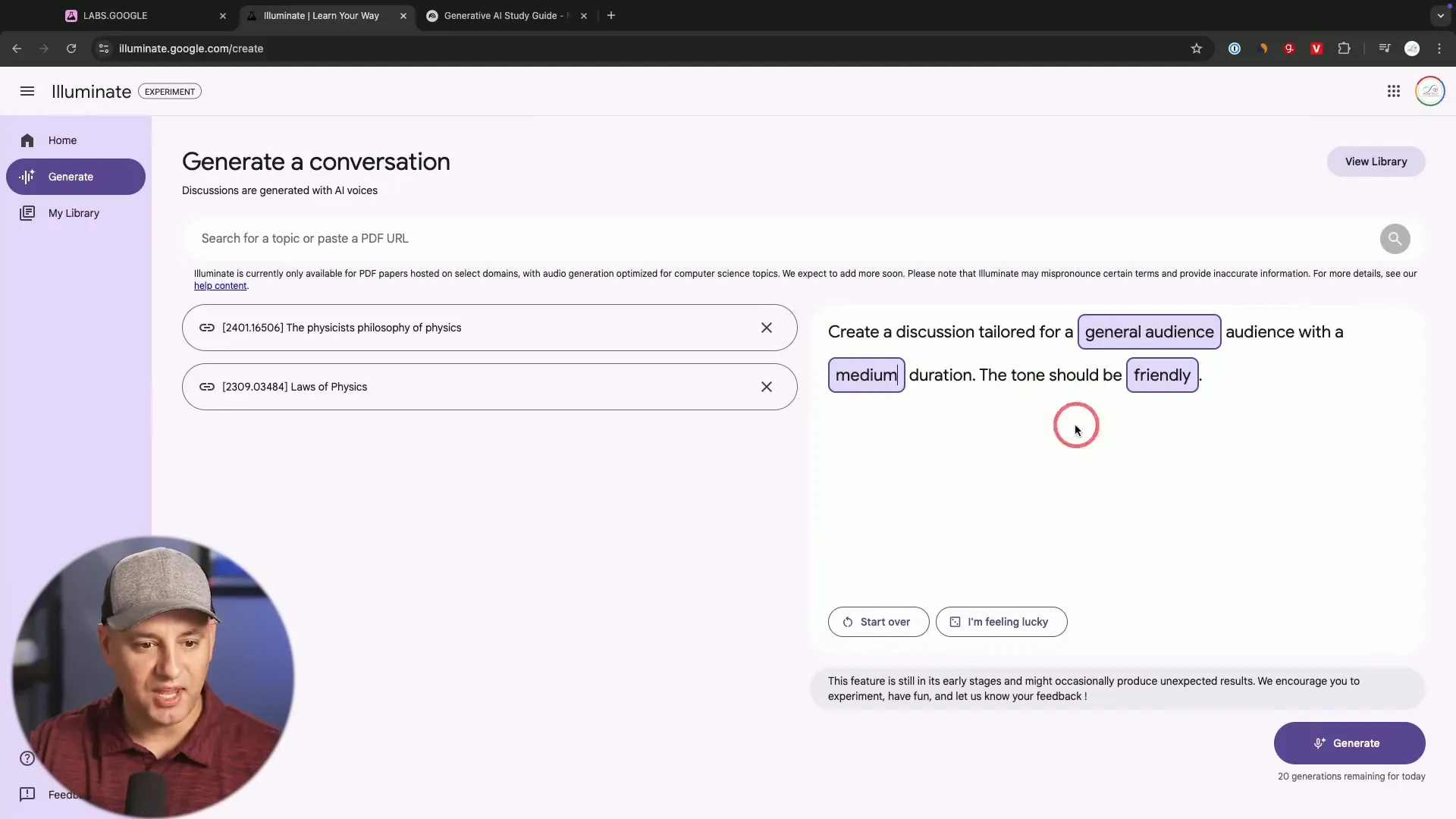Open the Chrome three-dot menu
The image size is (1456, 819).
point(1439,49)
